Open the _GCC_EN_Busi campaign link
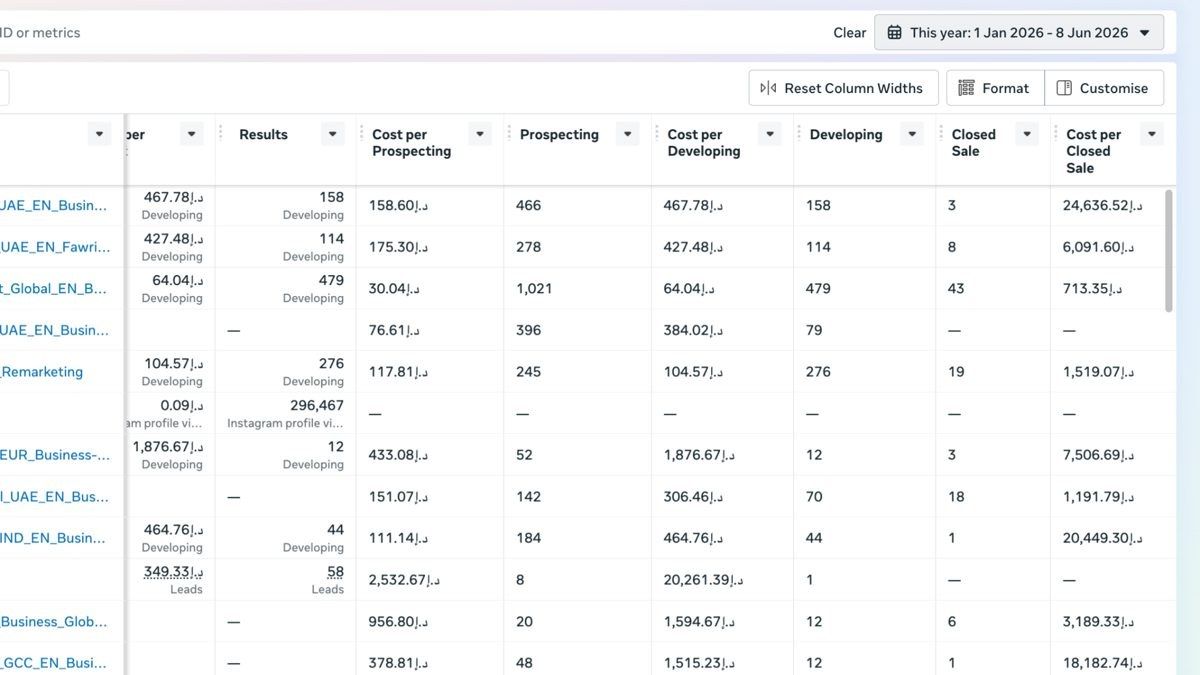Screen dimensions: 1200x675 [53, 662]
